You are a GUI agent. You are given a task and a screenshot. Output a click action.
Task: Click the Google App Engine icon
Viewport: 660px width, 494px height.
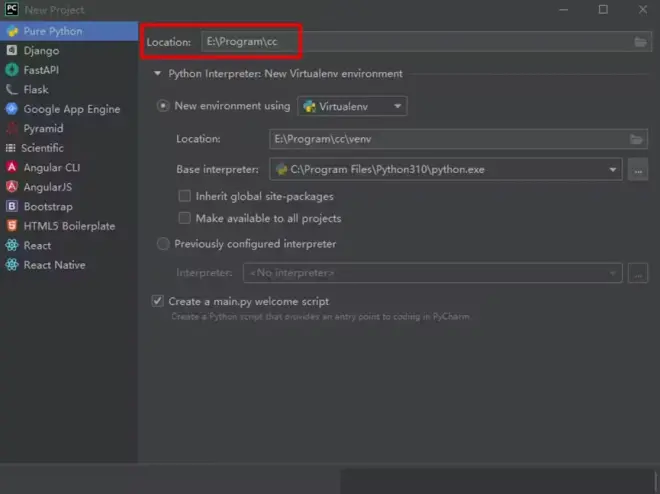[12, 109]
